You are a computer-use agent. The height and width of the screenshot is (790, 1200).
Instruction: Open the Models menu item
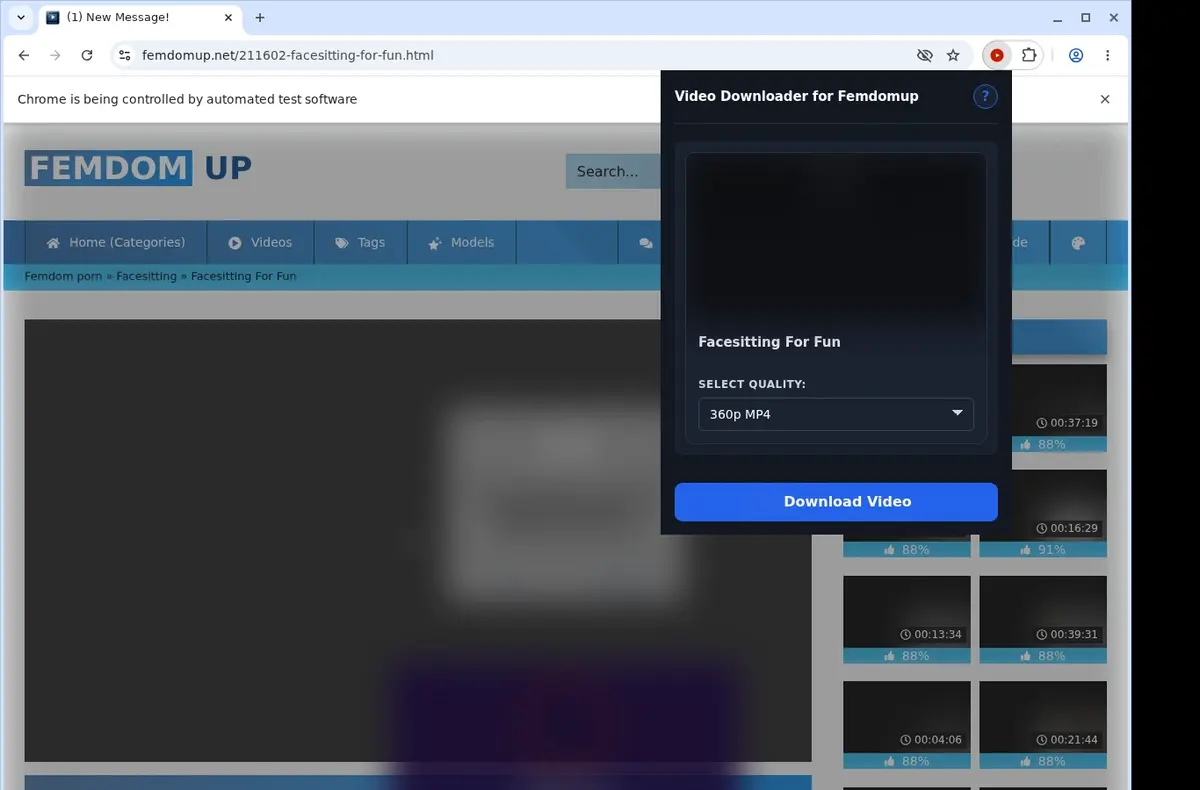pos(461,242)
